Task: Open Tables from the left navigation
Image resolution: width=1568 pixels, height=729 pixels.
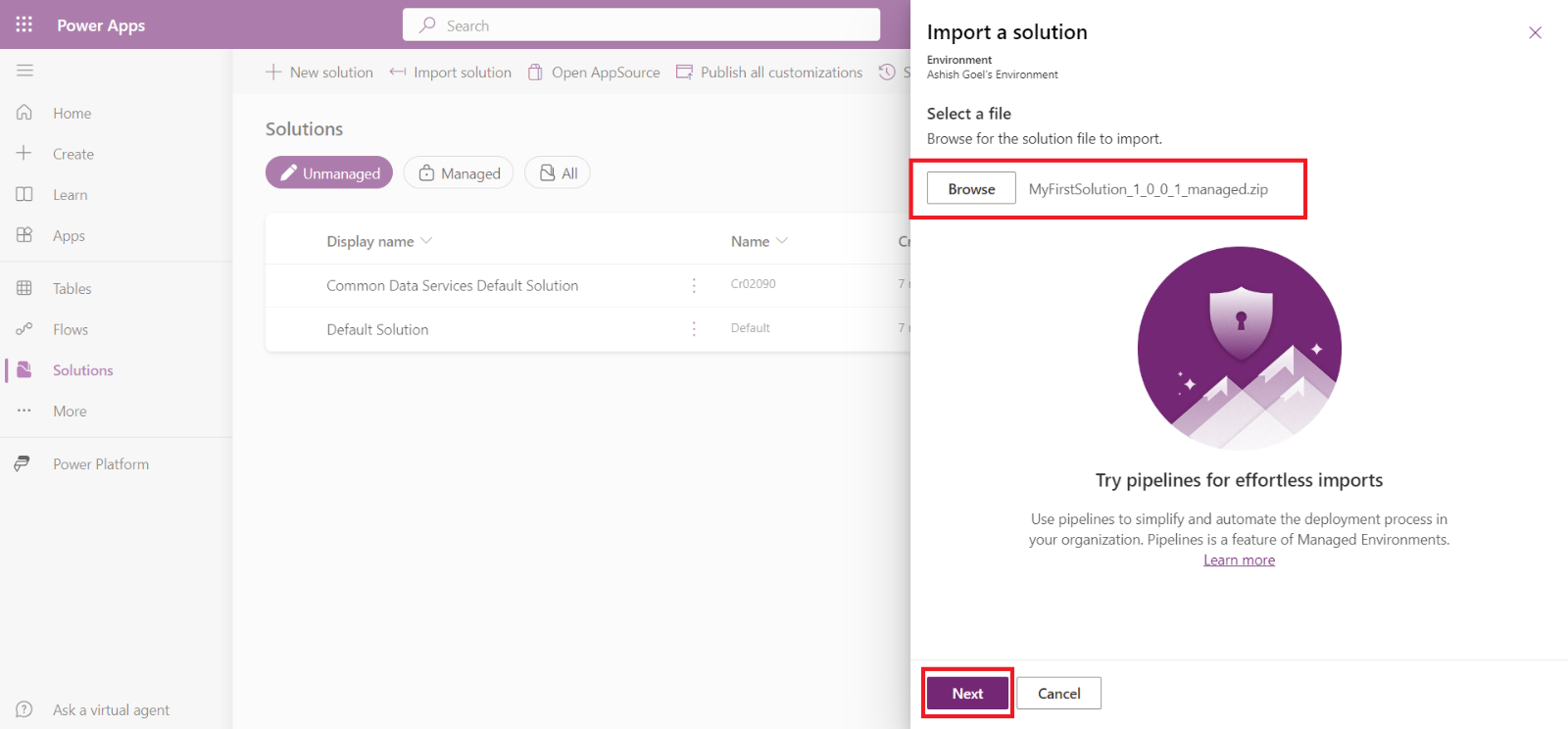Action: coord(72,289)
